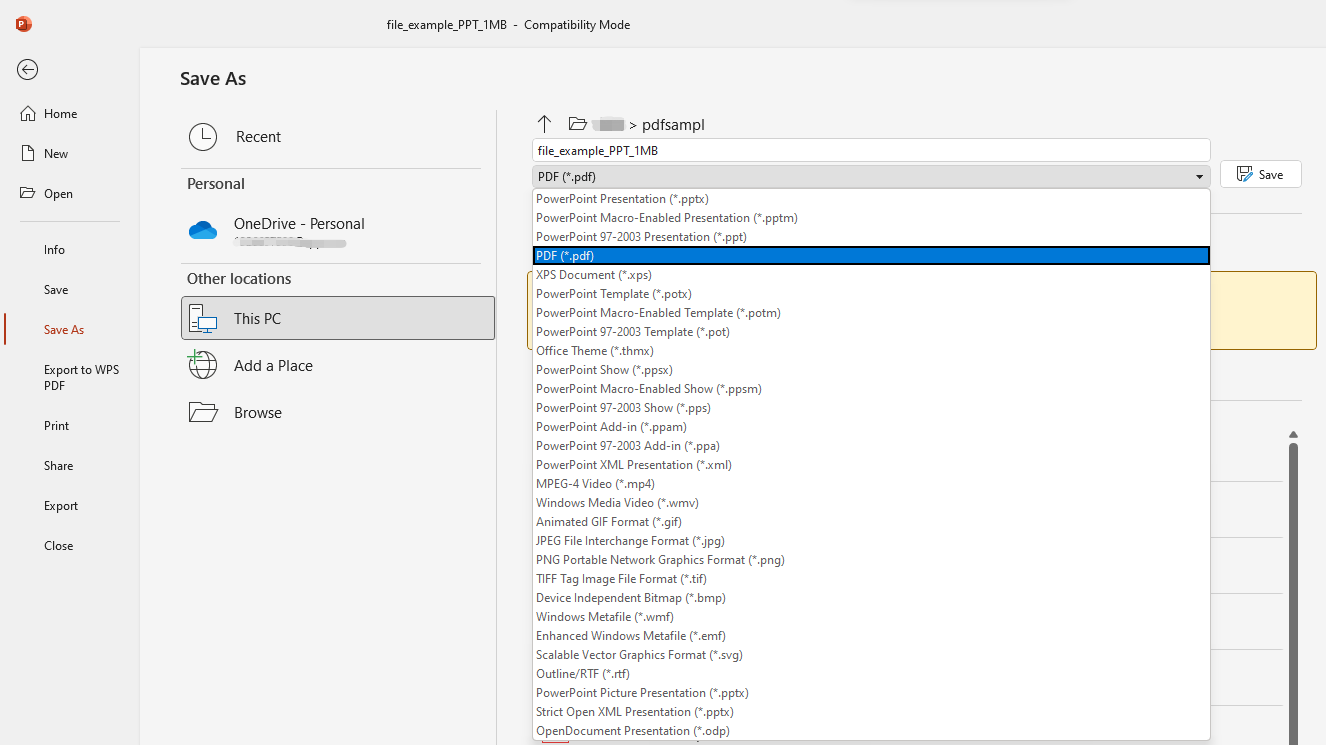Pick Animated GIF Format from the list
This screenshot has width=1326, height=745.
(x=608, y=521)
